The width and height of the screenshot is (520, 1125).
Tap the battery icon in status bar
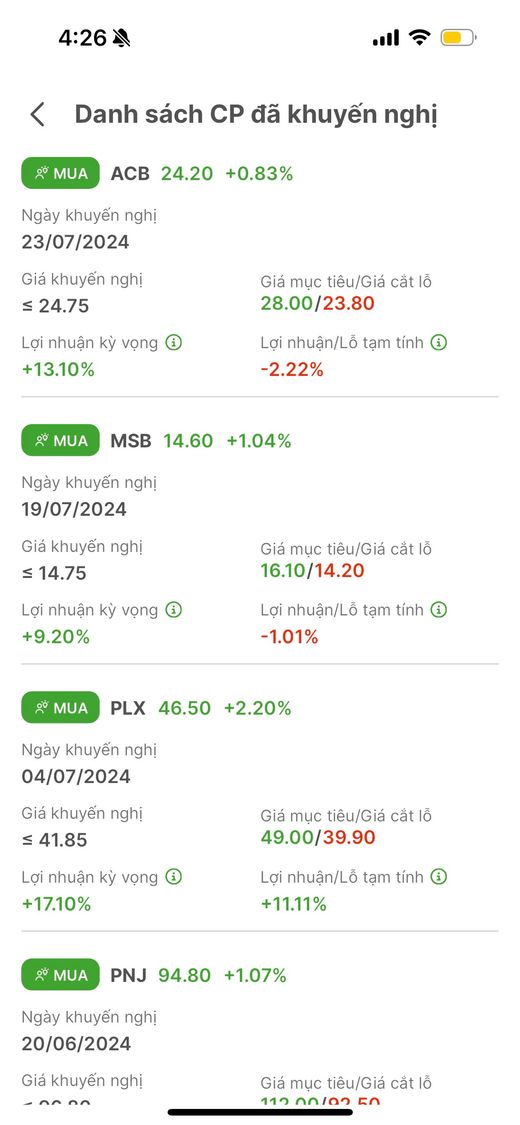pyautogui.click(x=458, y=37)
